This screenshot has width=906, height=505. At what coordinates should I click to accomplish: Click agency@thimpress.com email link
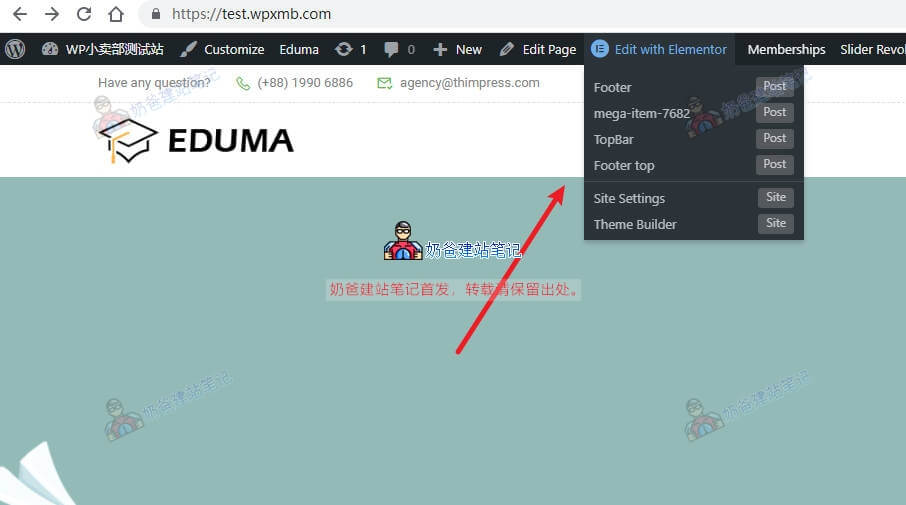tap(470, 83)
